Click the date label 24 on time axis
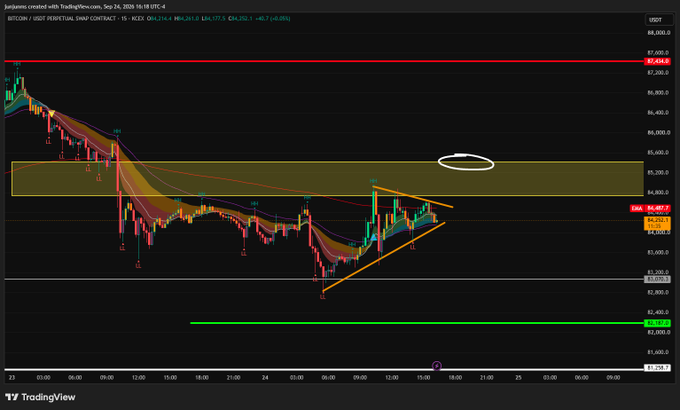 click(265, 377)
